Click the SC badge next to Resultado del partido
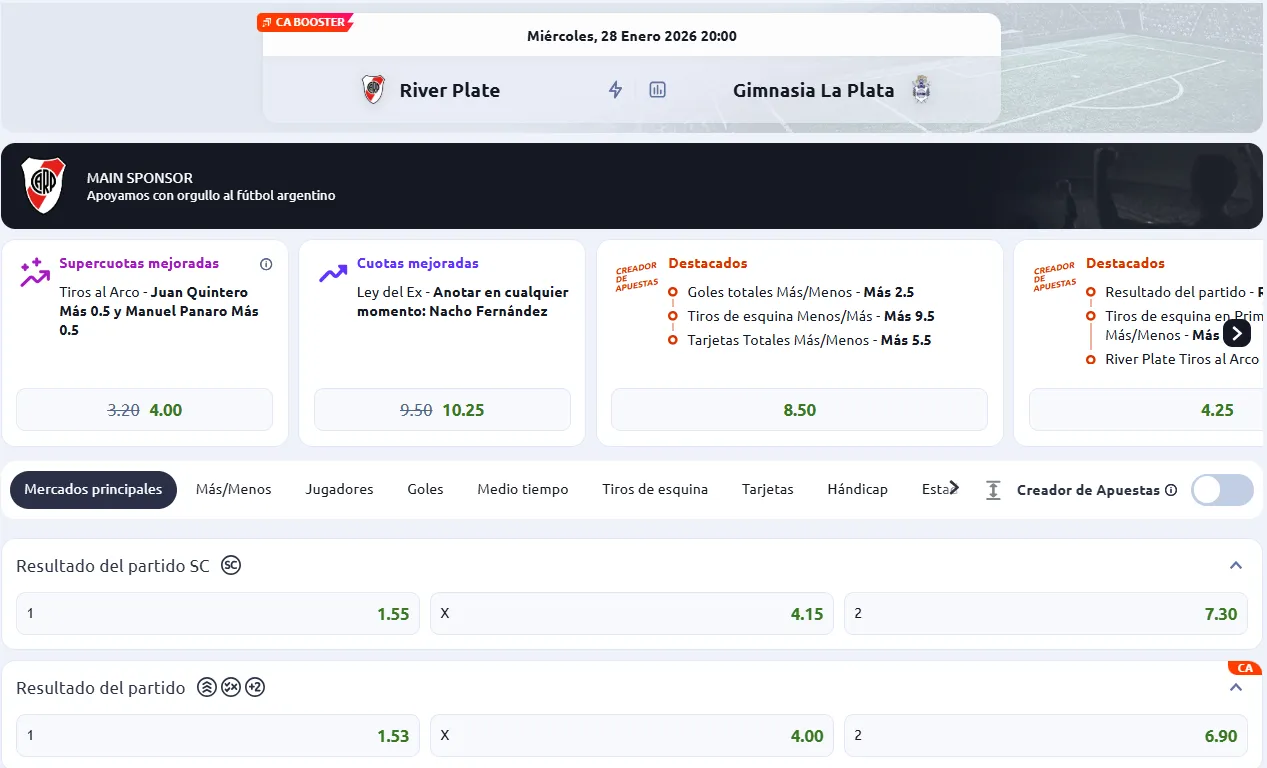 231,566
